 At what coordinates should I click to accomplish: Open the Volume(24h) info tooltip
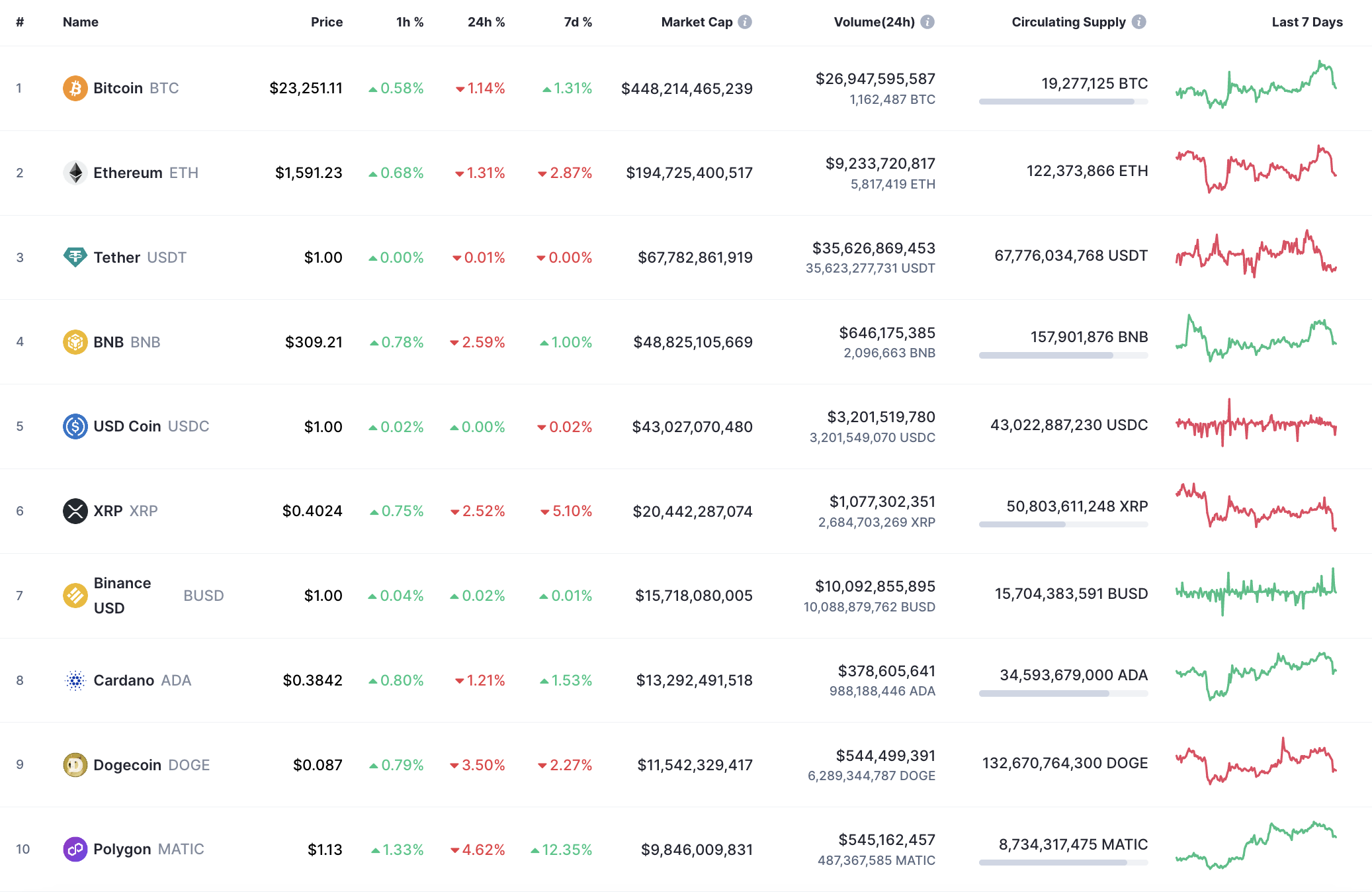tap(929, 21)
